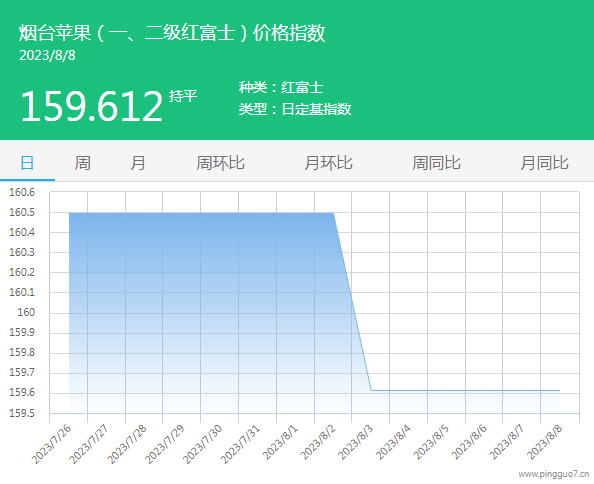This screenshot has width=594, height=484.
Task: Open the 月同比 tab
Action: [x=544, y=163]
